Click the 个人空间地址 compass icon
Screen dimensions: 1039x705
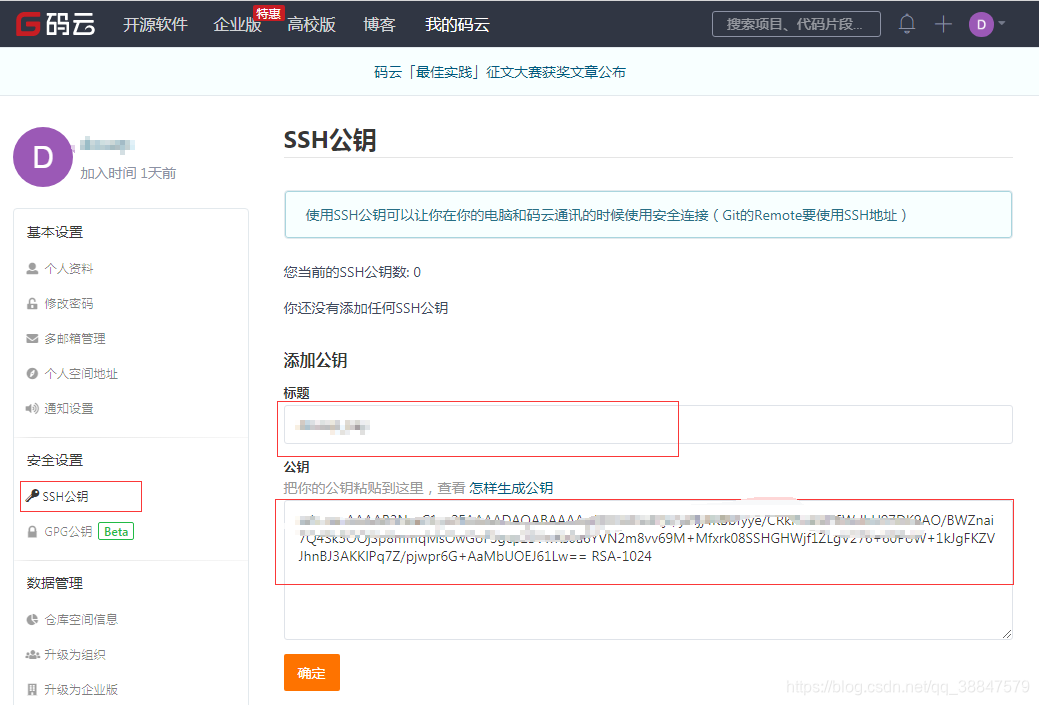[x=32, y=374]
